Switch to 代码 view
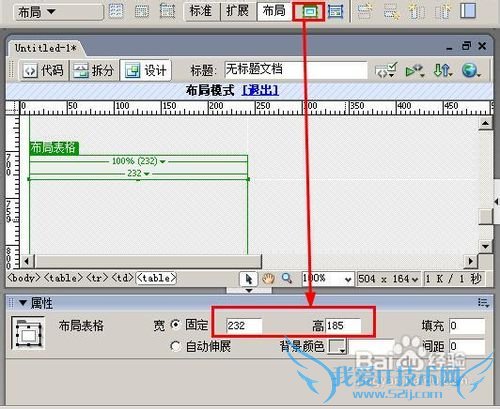The width and height of the screenshot is (500, 409). pyautogui.click(x=43, y=70)
